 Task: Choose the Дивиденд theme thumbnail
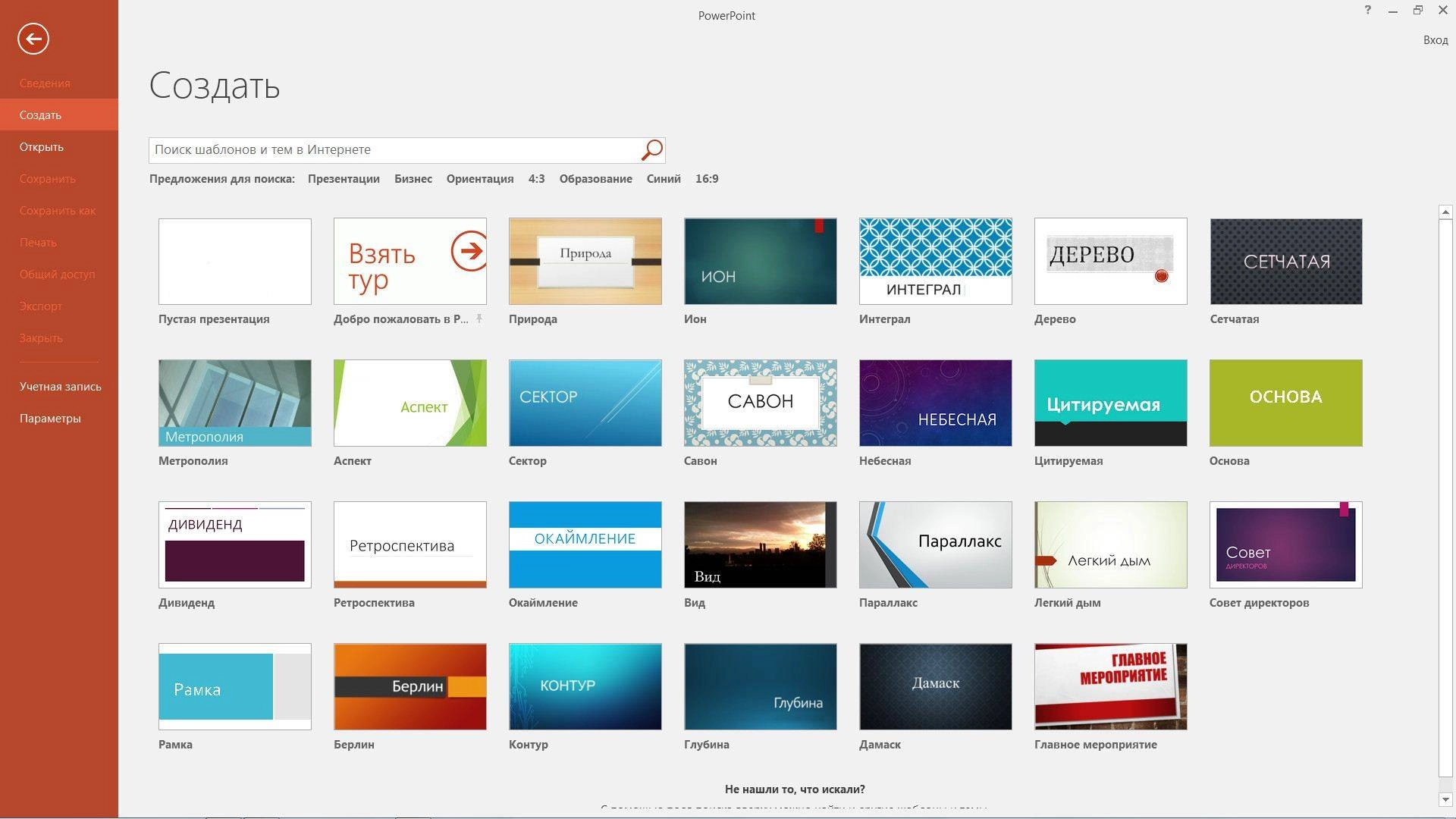[235, 545]
